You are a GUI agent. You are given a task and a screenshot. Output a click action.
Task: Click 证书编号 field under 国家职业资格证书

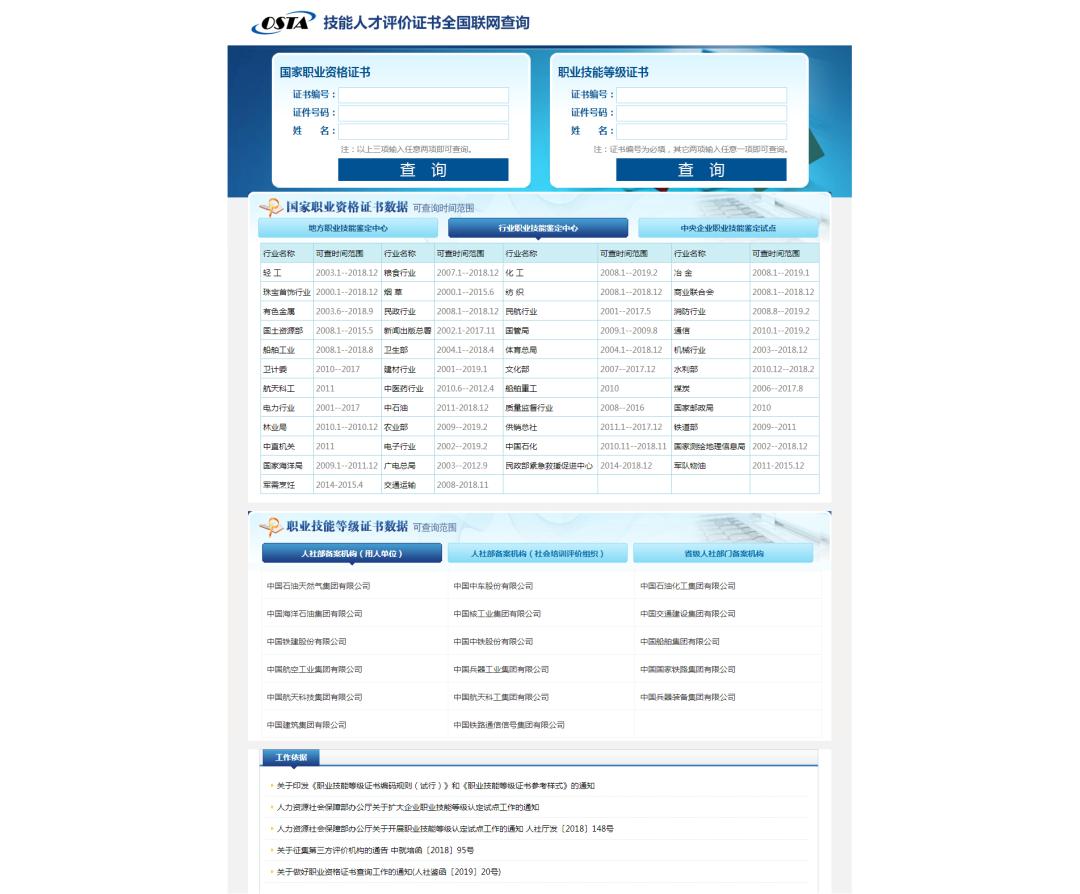[423, 95]
